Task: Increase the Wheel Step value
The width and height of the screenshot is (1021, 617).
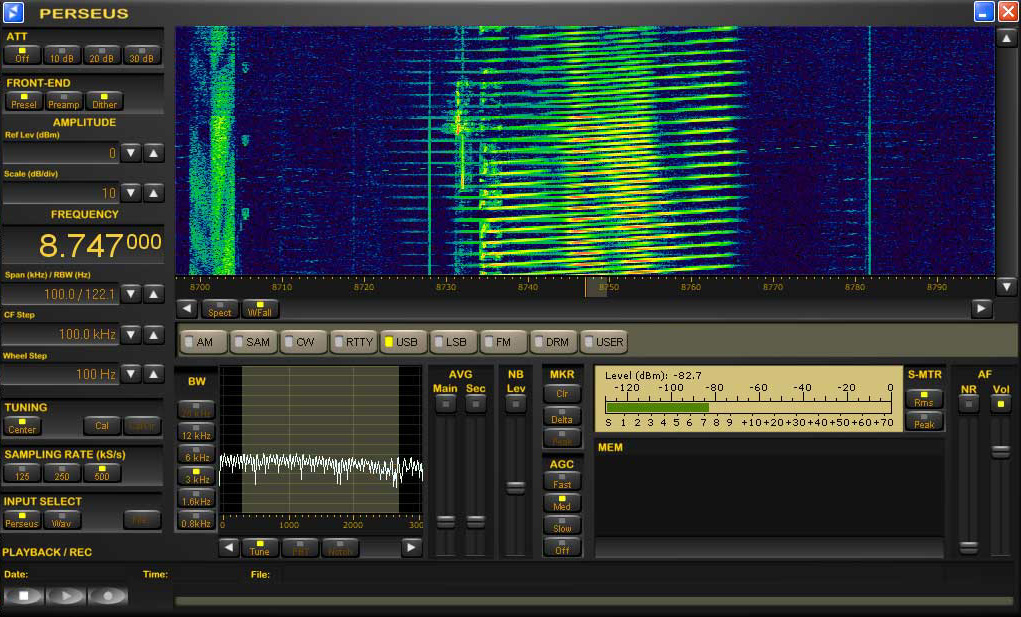Action: pyautogui.click(x=154, y=374)
